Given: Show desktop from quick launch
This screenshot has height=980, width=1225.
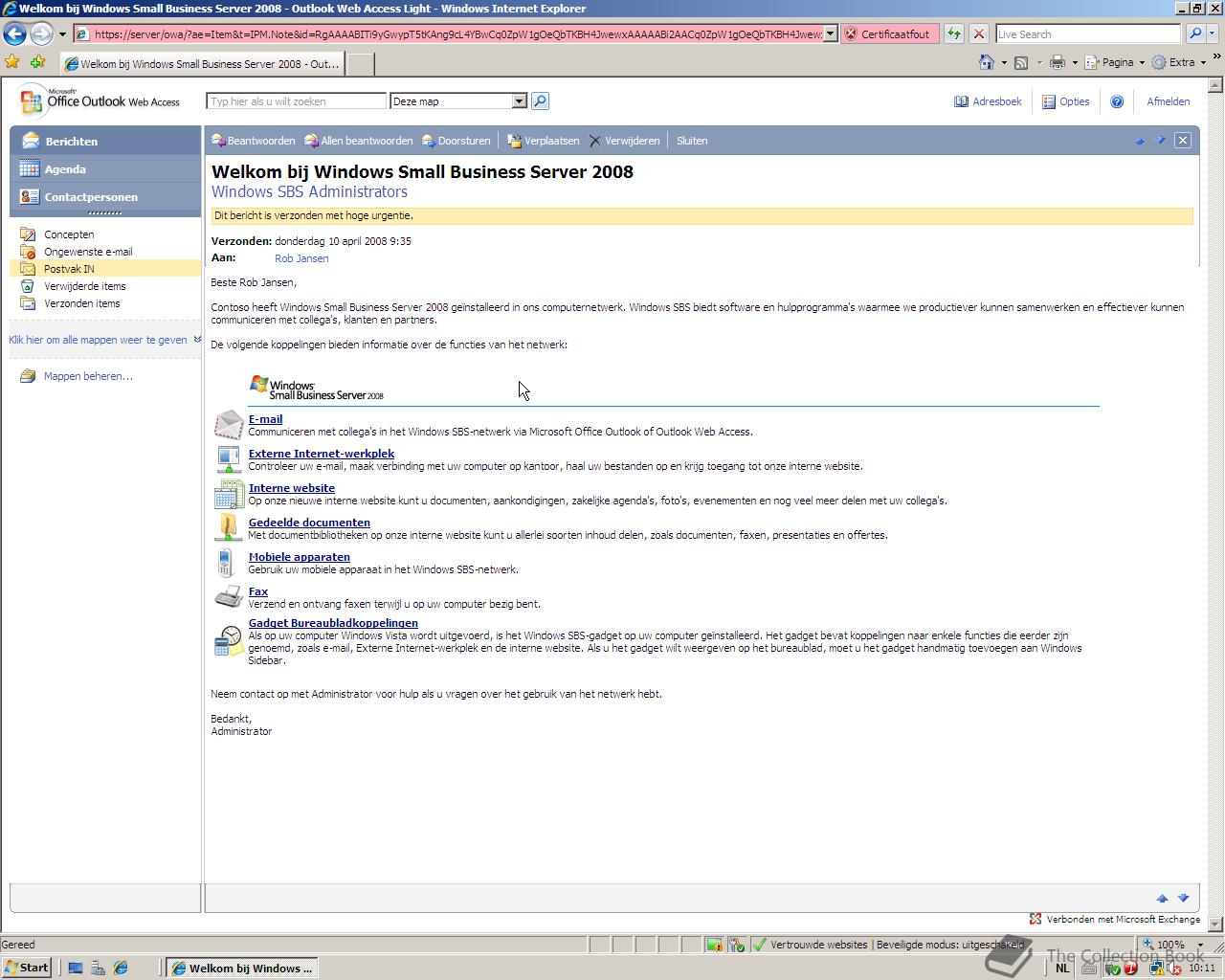Looking at the screenshot, I should coord(76,968).
